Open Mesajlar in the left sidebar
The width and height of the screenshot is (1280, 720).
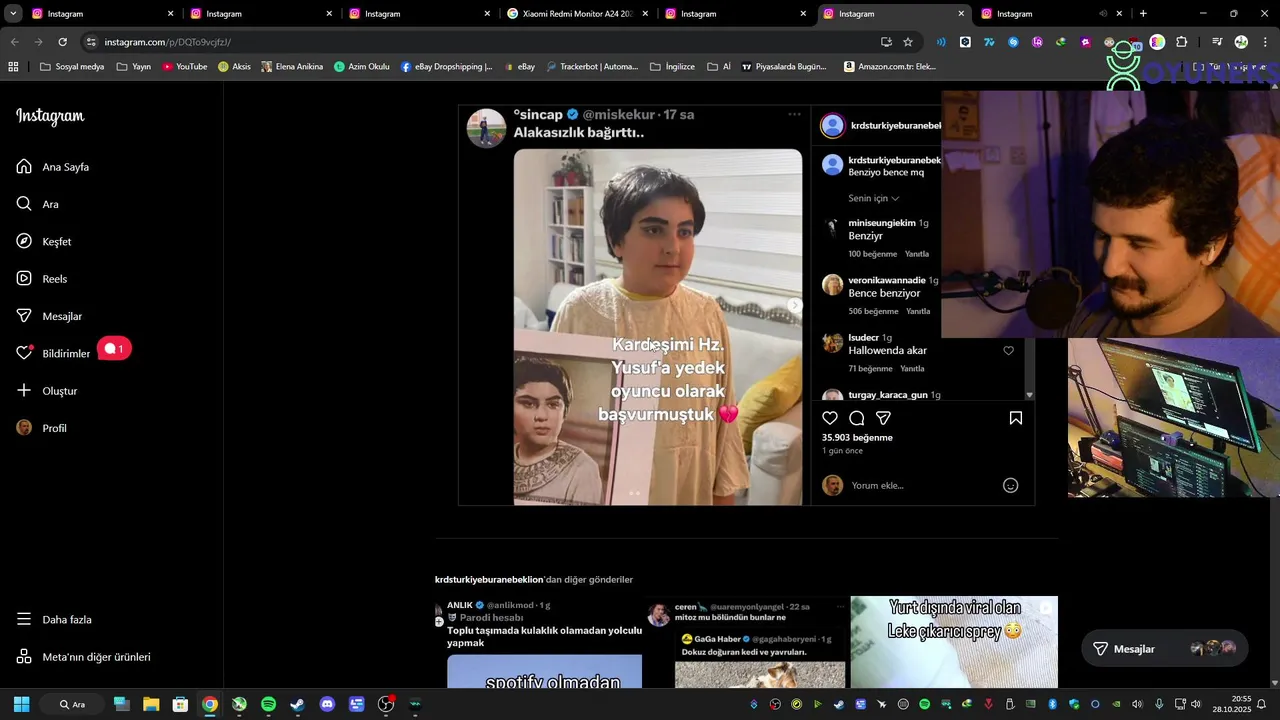pyautogui.click(x=49, y=316)
